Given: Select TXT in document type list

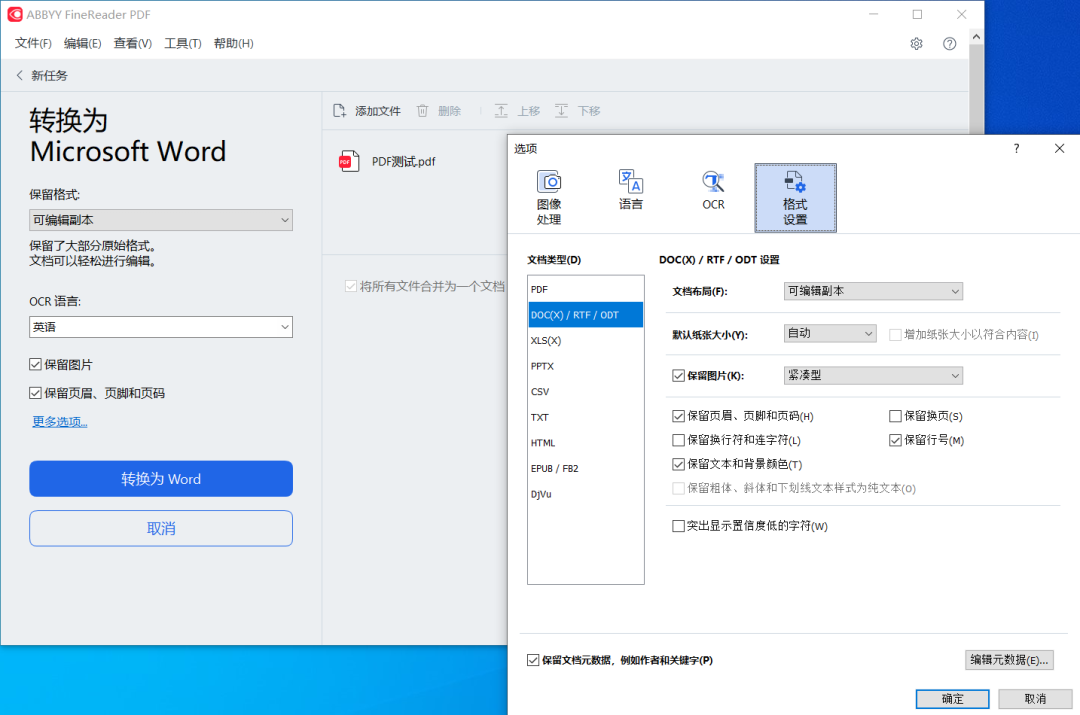Looking at the screenshot, I should 585,417.
